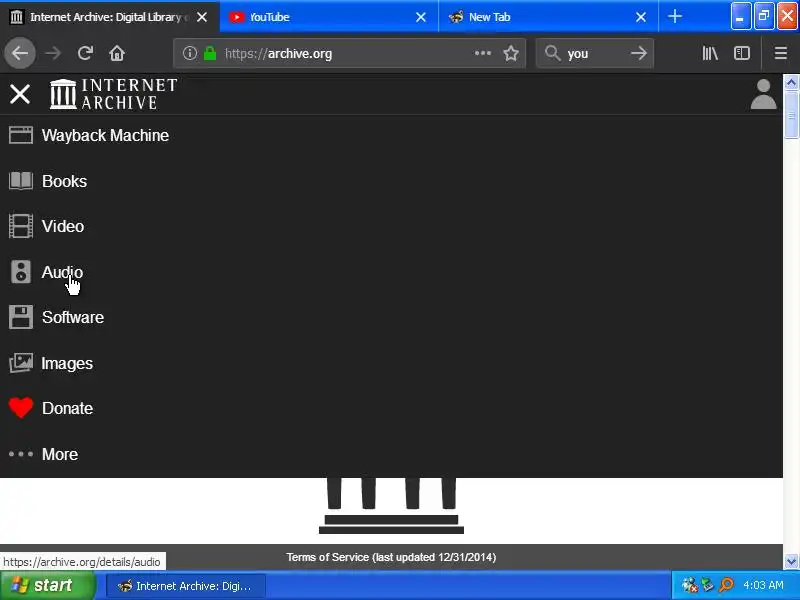Close the YouTube tab
The width and height of the screenshot is (800, 600).
click(x=421, y=17)
